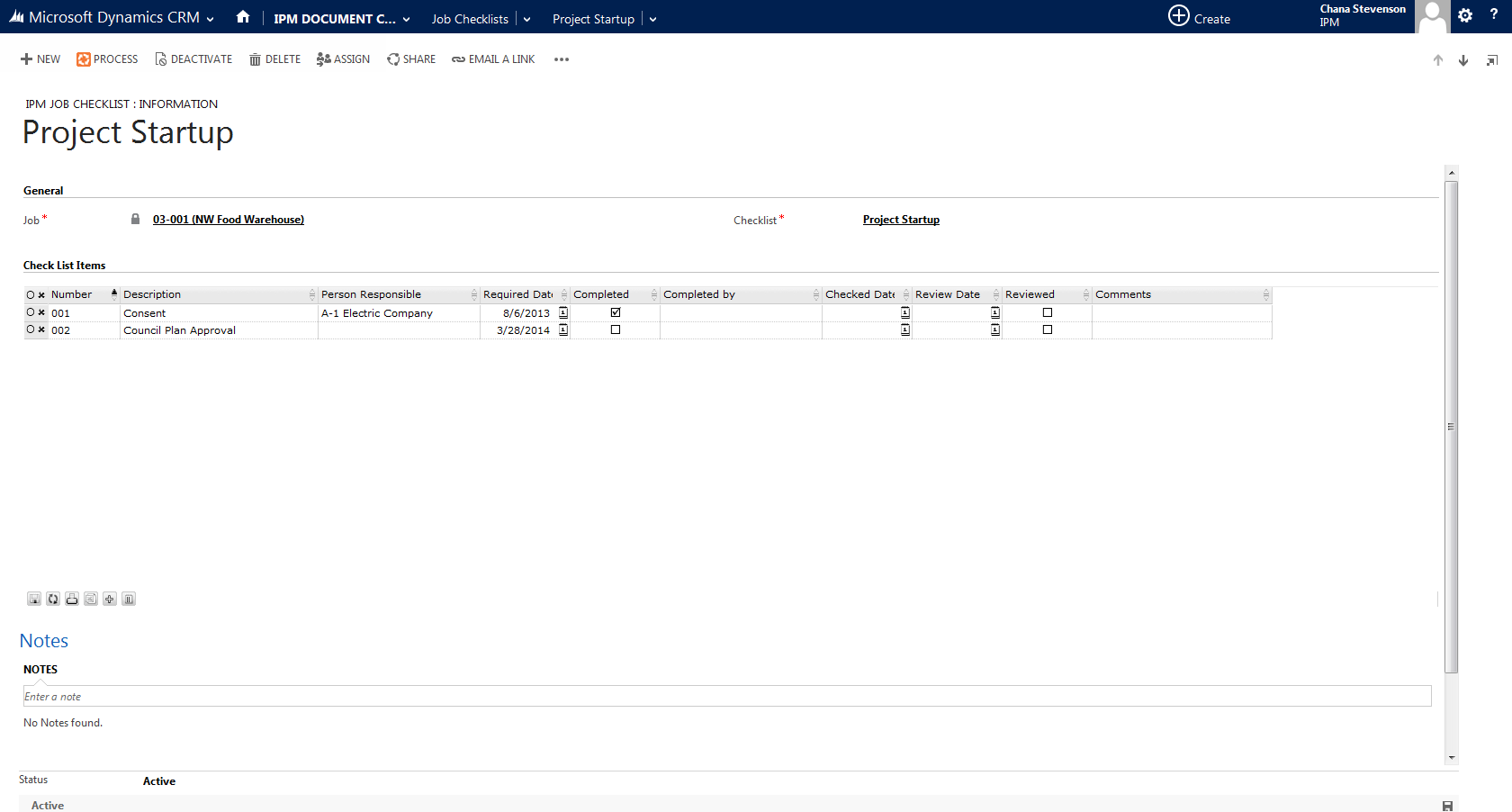The width and height of the screenshot is (1512, 812).
Task: Click the save icon in grid toolbar
Action: [x=34, y=600]
